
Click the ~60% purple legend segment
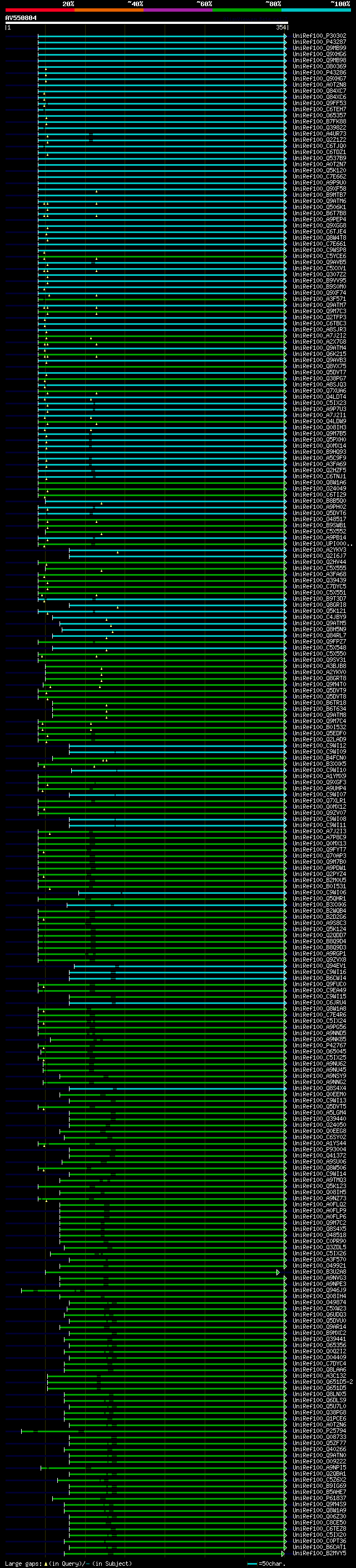(x=179, y=10)
